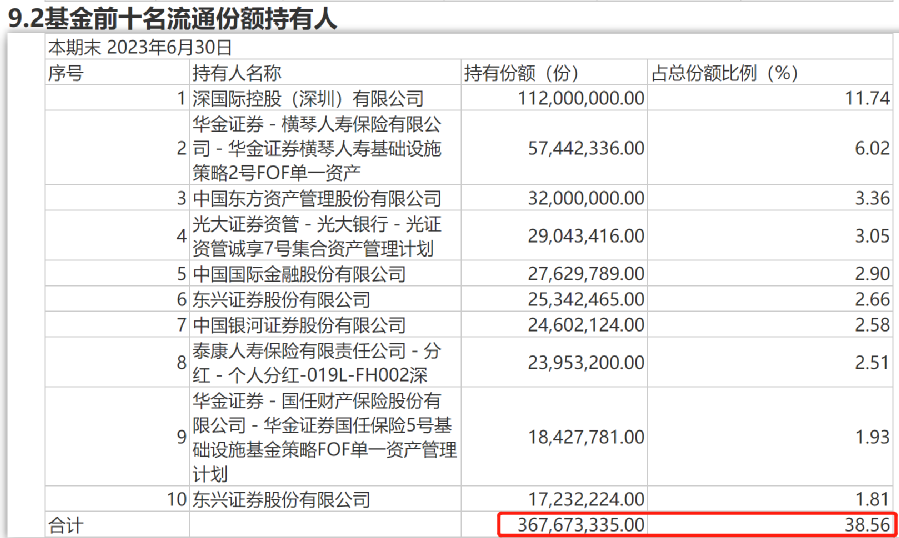The image size is (899, 538).
Task: Click the share value 32,000,000.00
Action: click(x=586, y=198)
